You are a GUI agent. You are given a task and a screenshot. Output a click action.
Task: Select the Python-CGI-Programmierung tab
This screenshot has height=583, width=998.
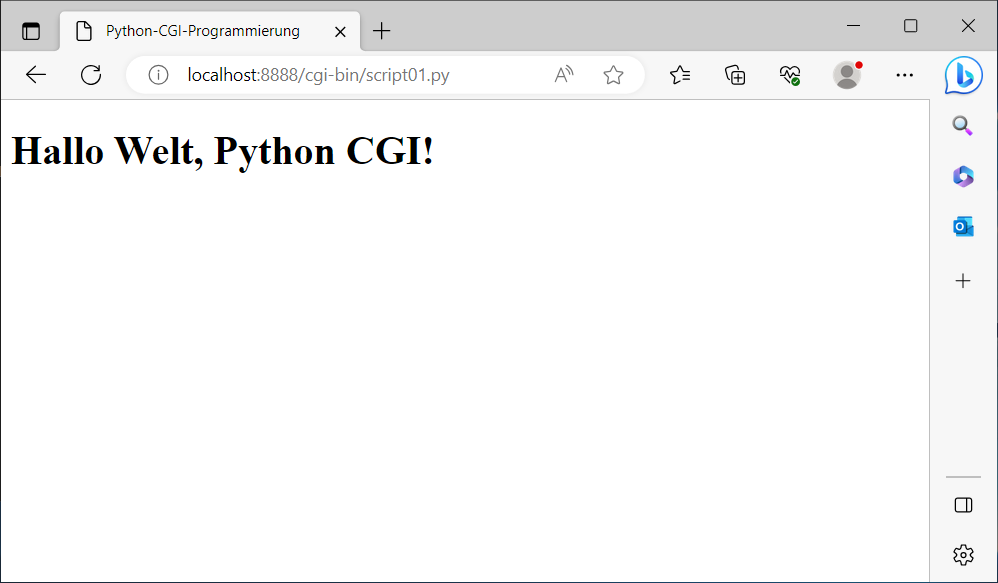coord(200,31)
